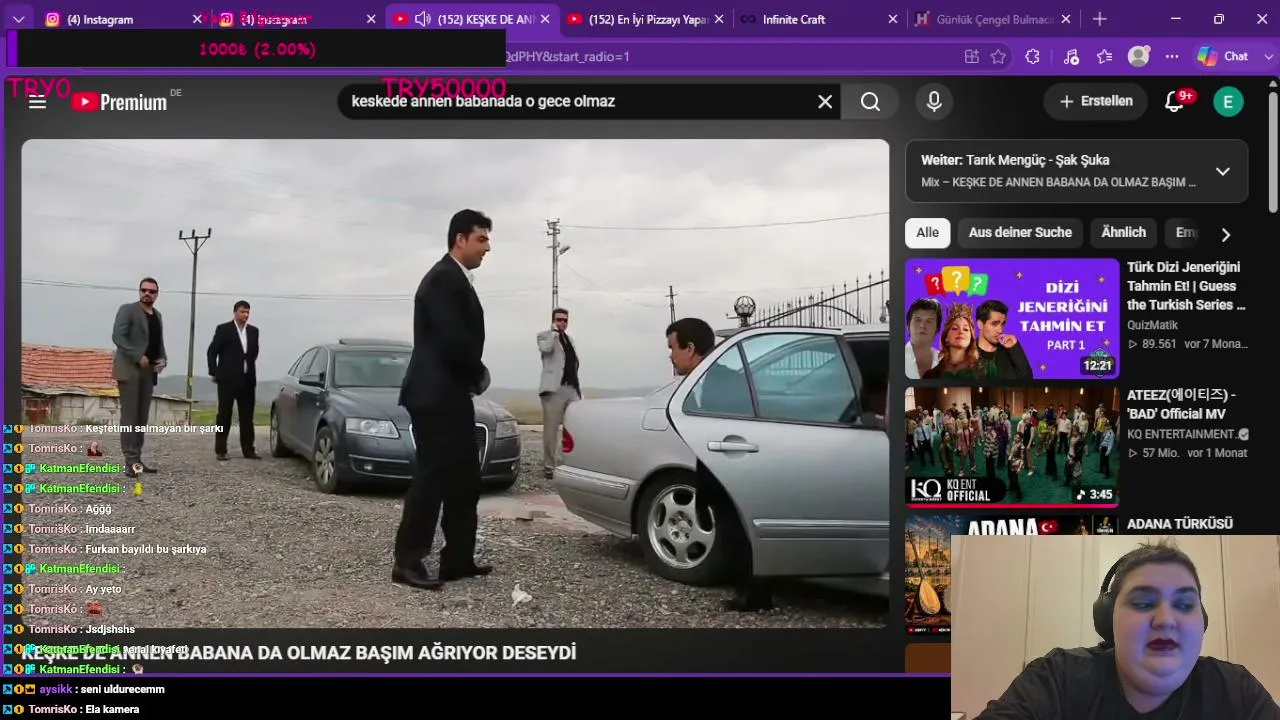1280x720 pixels.
Task: Open a new browser tab
Action: 1100,19
